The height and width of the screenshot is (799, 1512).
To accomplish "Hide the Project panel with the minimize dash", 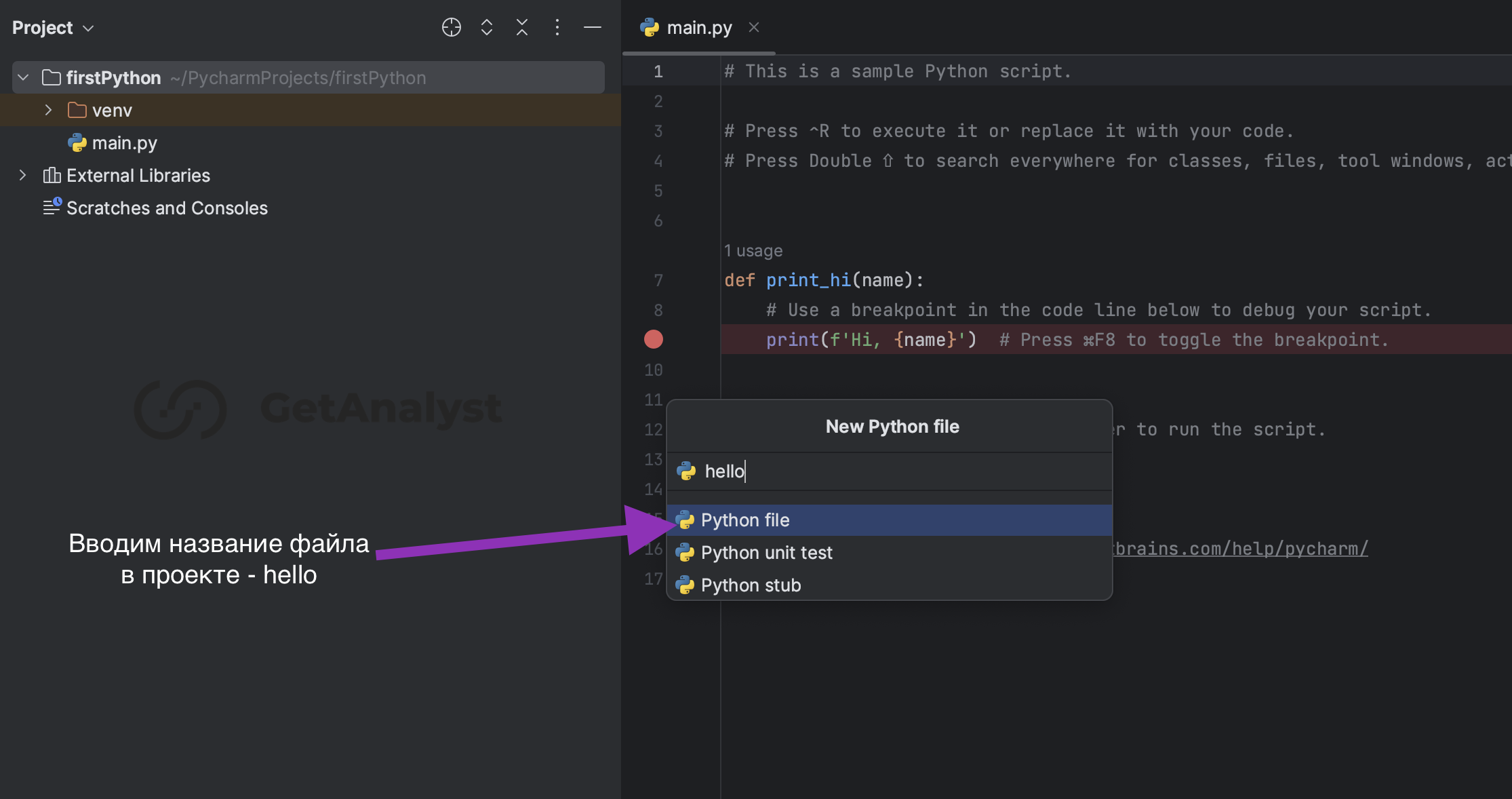I will [x=593, y=27].
